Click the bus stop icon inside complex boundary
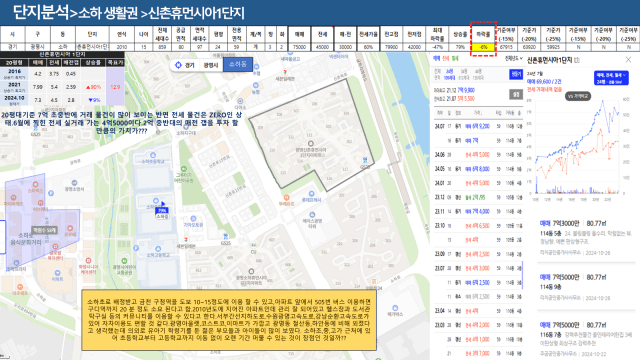Viewport: 640px width, 360px height. tap(365, 160)
